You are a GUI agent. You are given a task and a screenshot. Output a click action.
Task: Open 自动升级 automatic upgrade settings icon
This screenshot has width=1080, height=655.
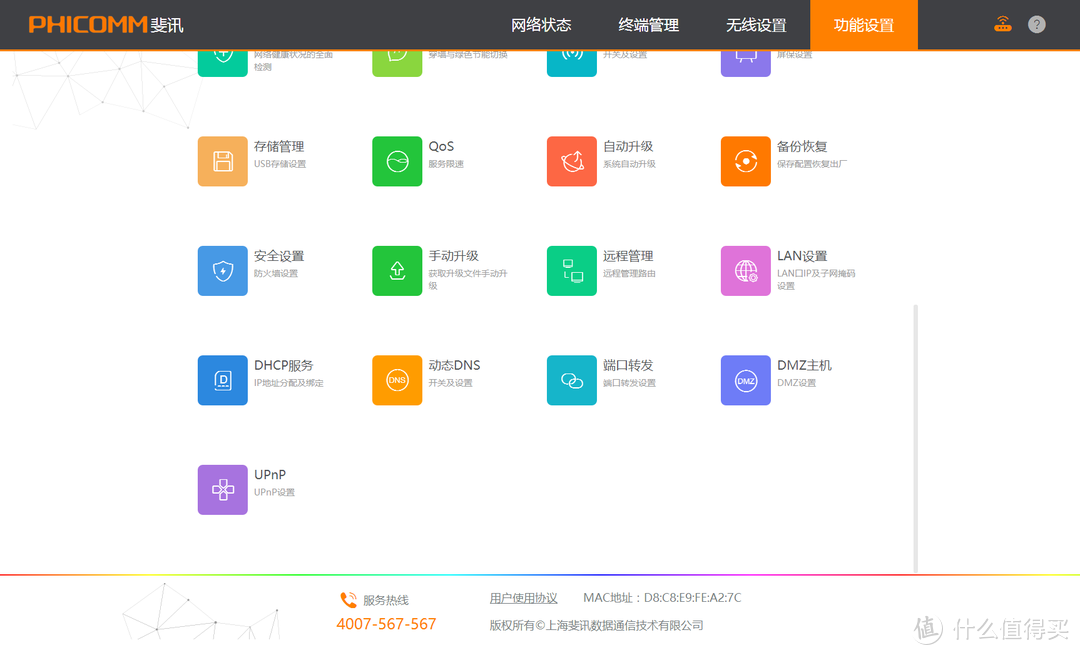point(571,161)
